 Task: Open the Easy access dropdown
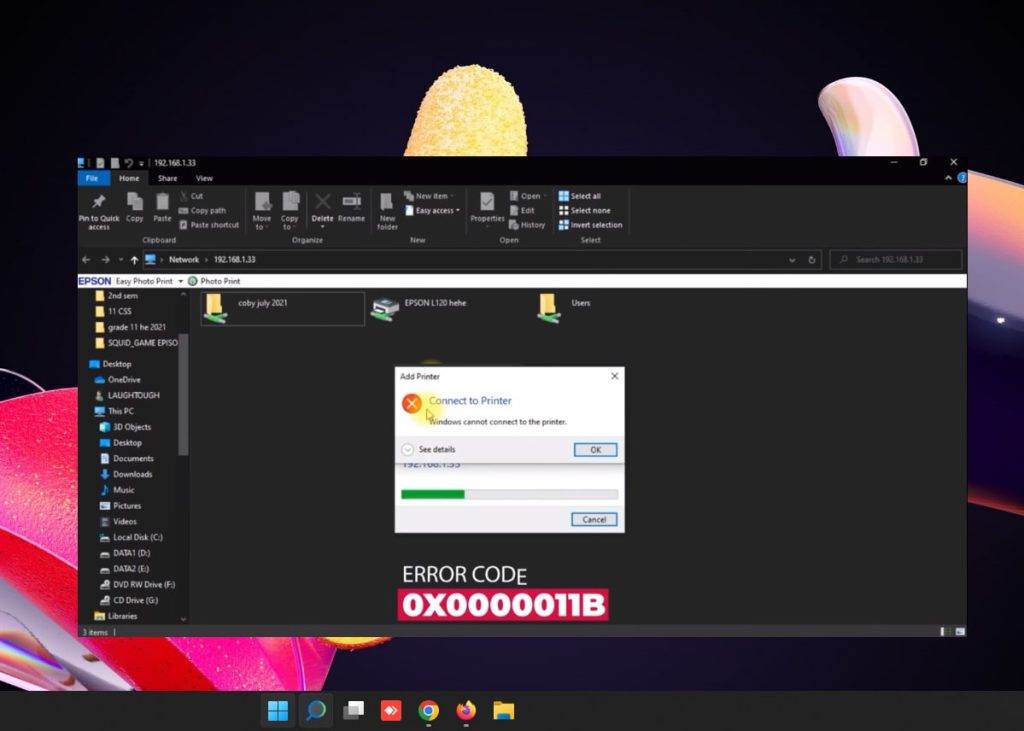click(438, 211)
